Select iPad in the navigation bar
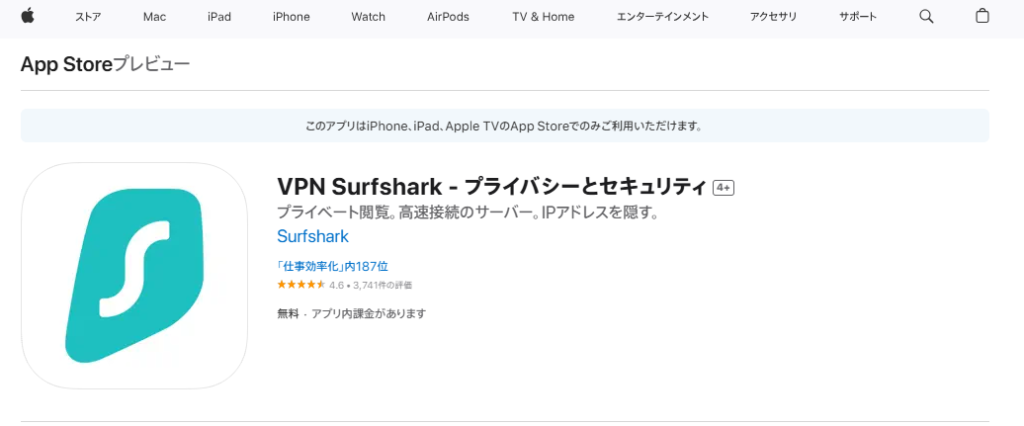This screenshot has height=426, width=1024. 219,17
